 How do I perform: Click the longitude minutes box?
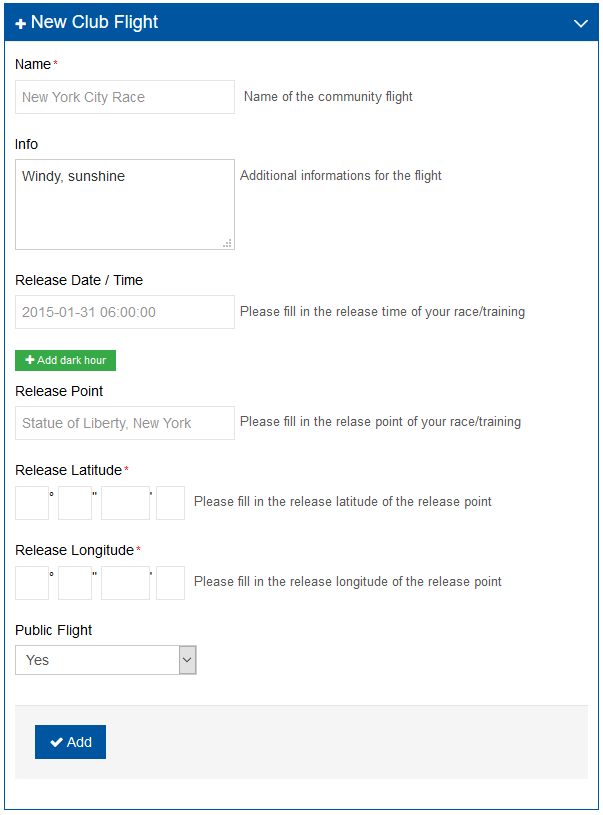[x=75, y=583]
